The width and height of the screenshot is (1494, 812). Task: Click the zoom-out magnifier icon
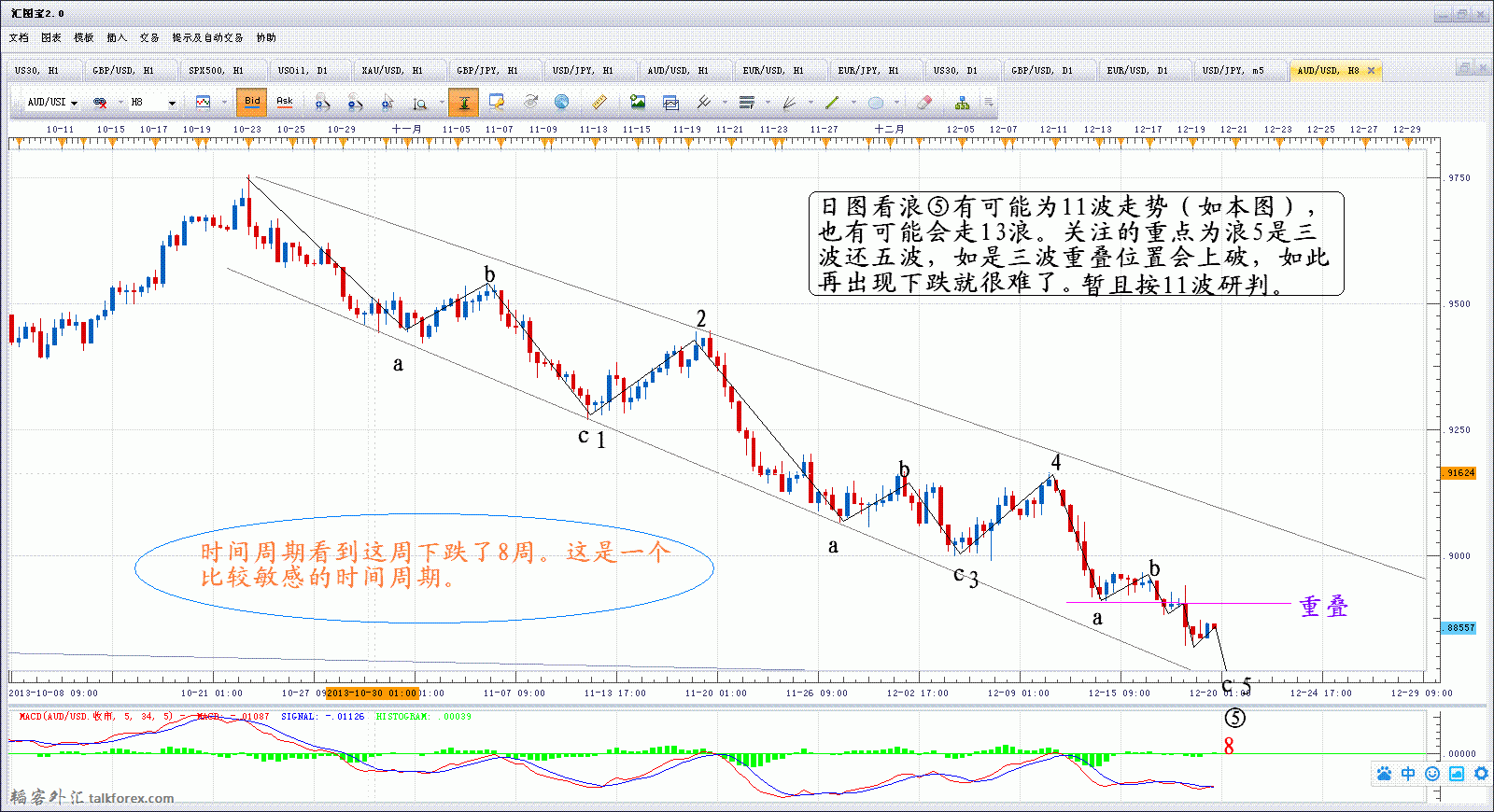click(355, 103)
